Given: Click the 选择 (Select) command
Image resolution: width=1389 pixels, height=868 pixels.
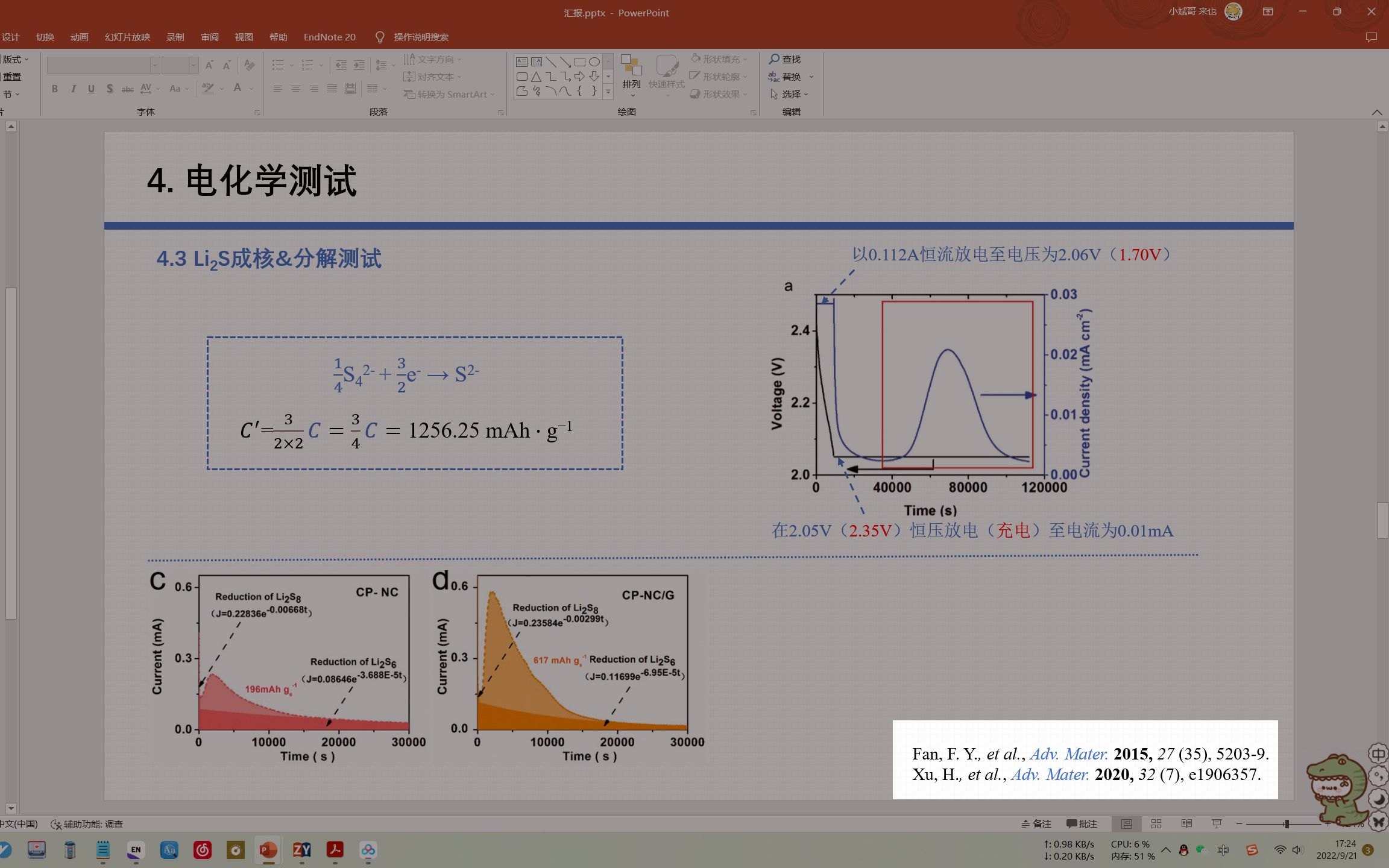Looking at the screenshot, I should click(790, 94).
